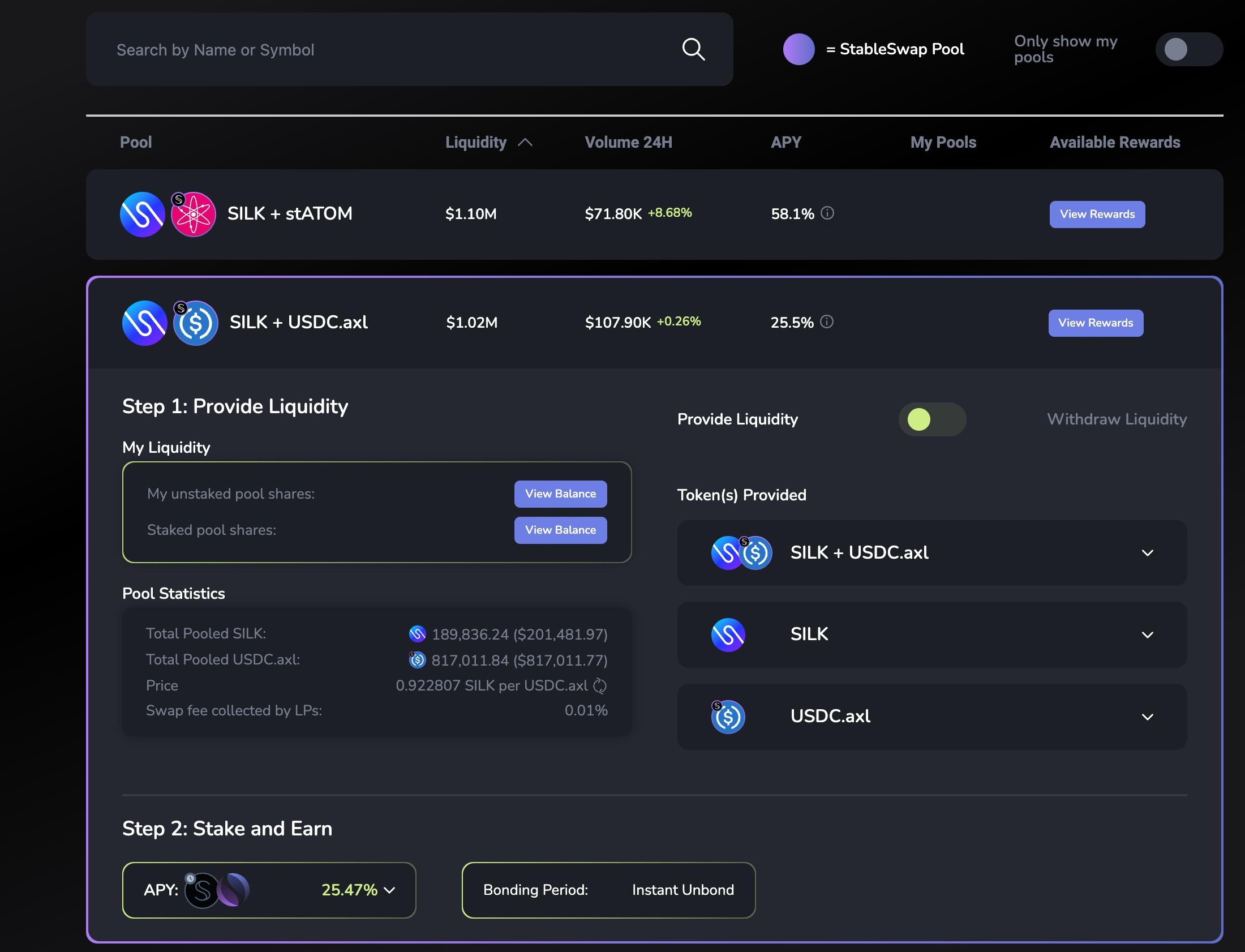
Task: Expand the 25.47% APY breakdown chevron
Action: 390,890
